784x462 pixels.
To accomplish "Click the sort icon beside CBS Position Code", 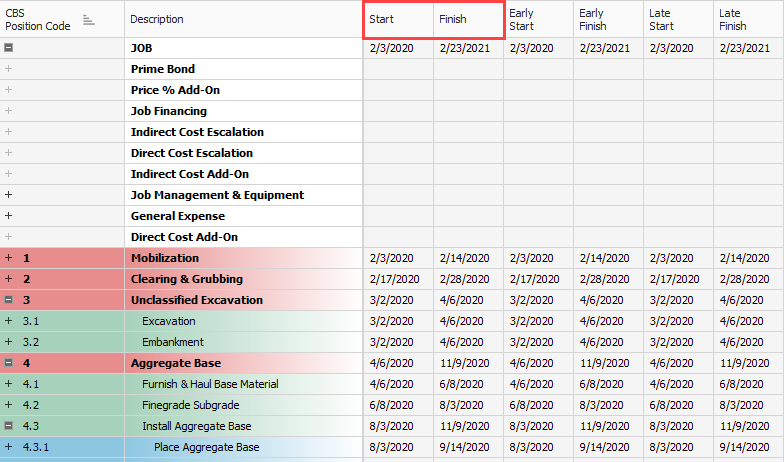I will coord(88,20).
